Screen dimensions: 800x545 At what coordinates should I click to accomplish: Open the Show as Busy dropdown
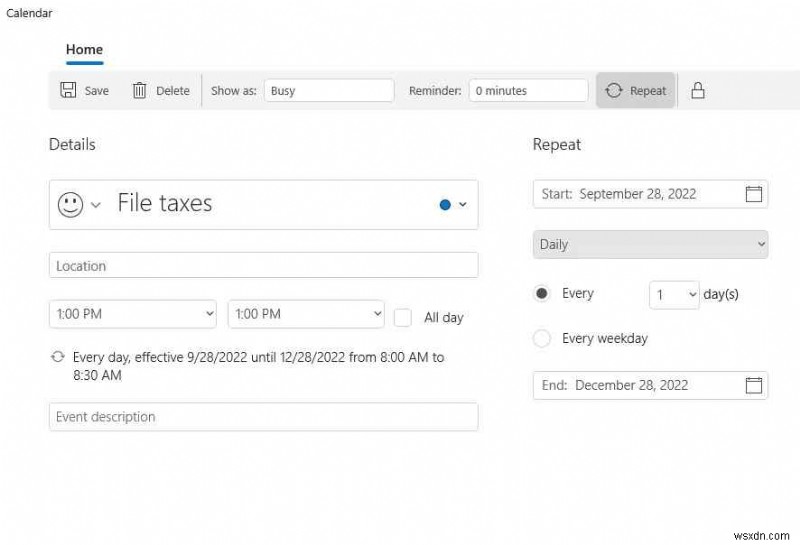pos(329,90)
